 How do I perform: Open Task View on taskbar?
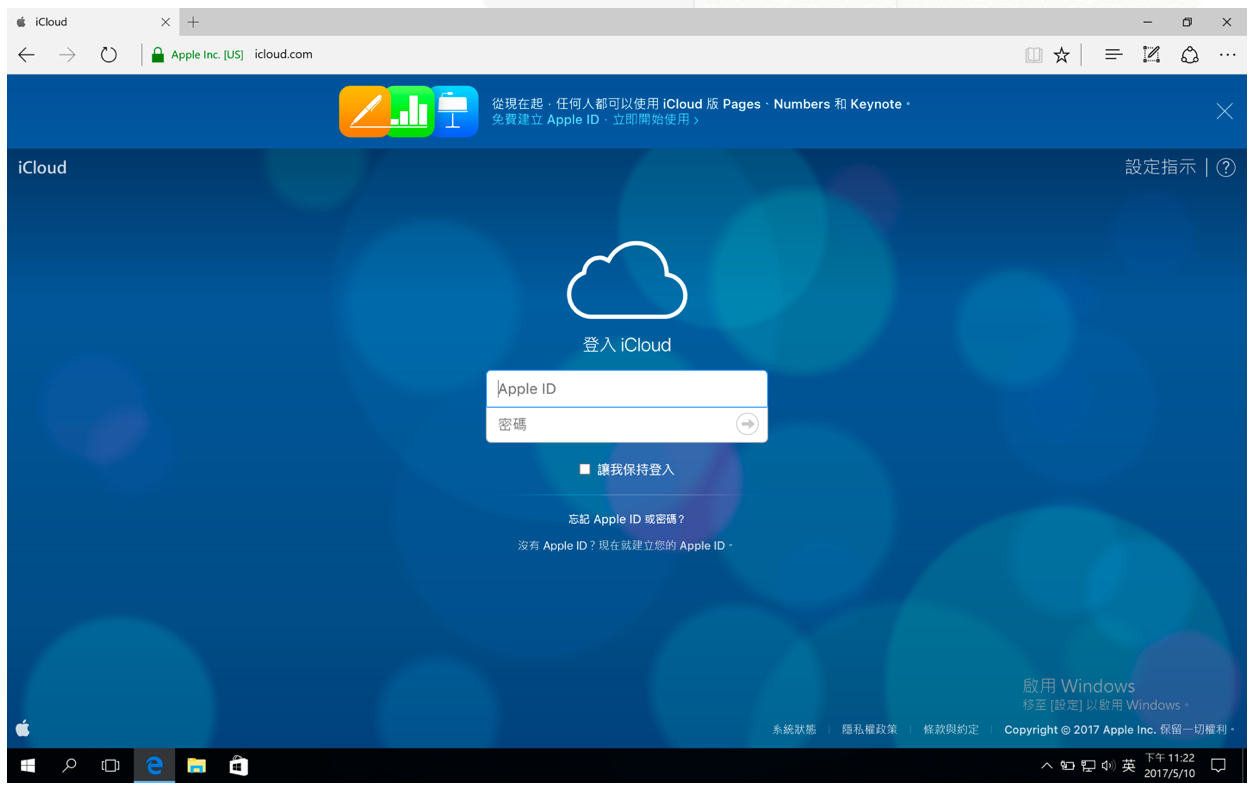coord(110,766)
